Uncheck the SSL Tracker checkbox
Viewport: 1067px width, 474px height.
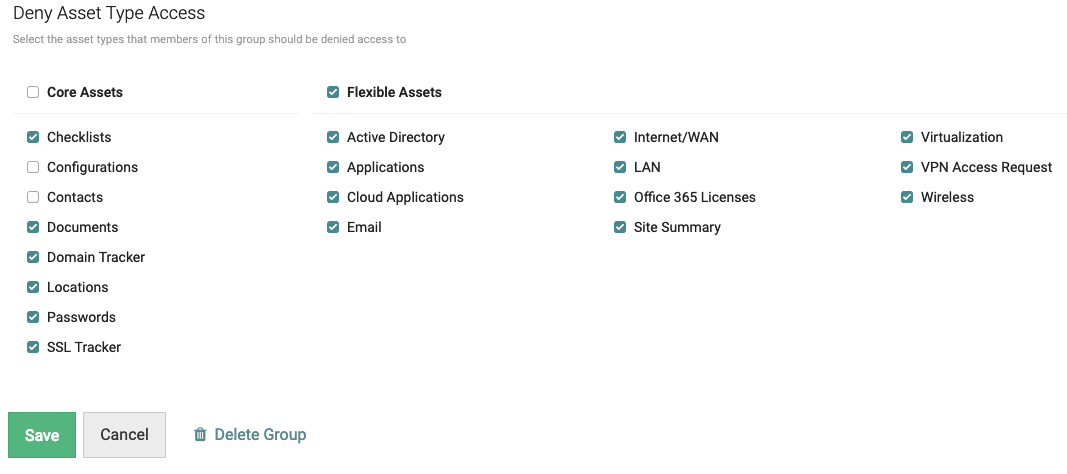coord(33,347)
